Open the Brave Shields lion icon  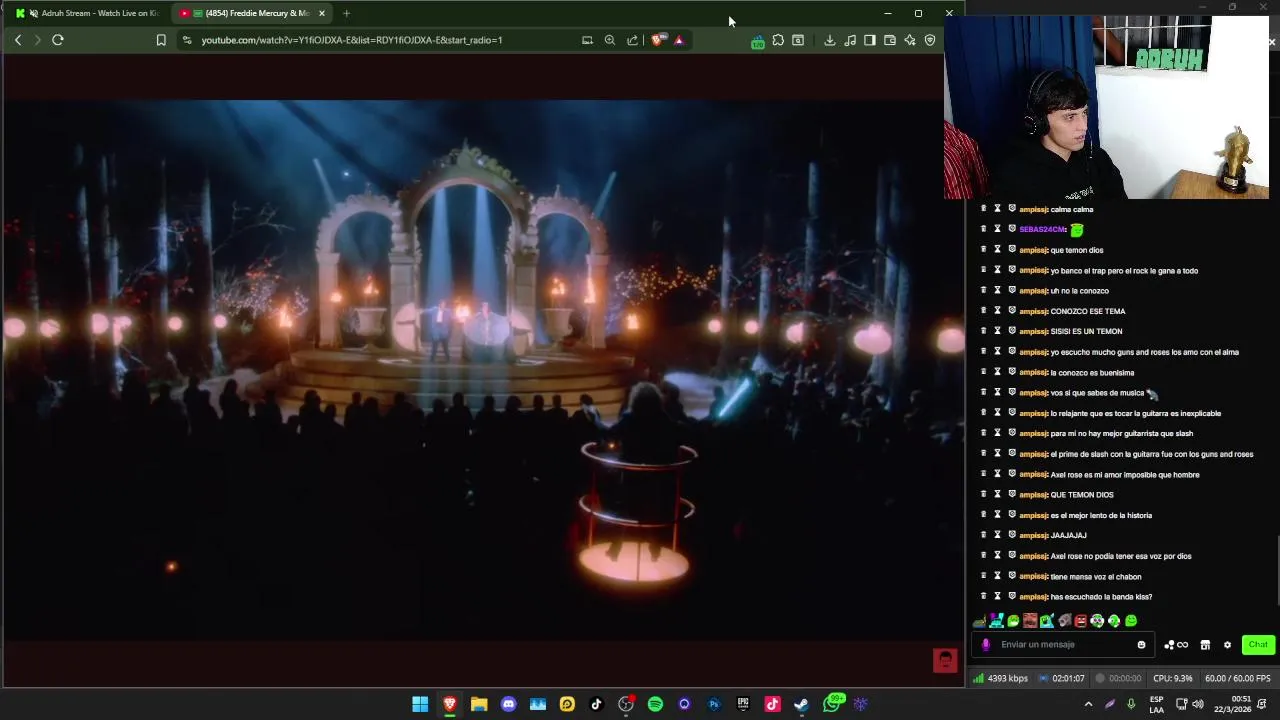point(657,40)
